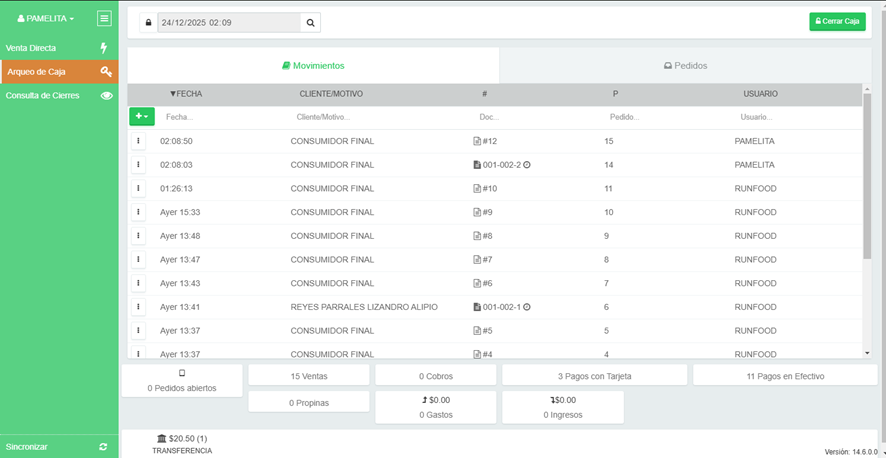Click document icon next to #7
The image size is (886, 458).
tap(477, 260)
